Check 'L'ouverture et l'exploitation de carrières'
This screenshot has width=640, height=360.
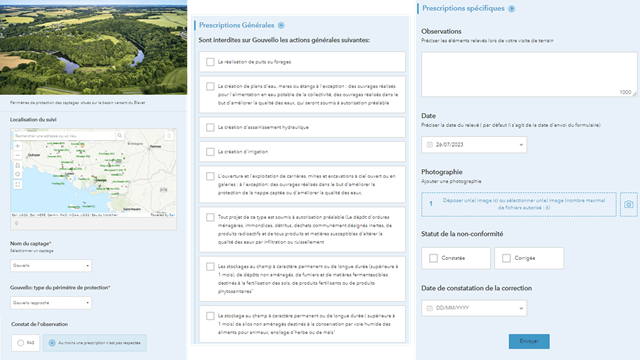click(210, 176)
